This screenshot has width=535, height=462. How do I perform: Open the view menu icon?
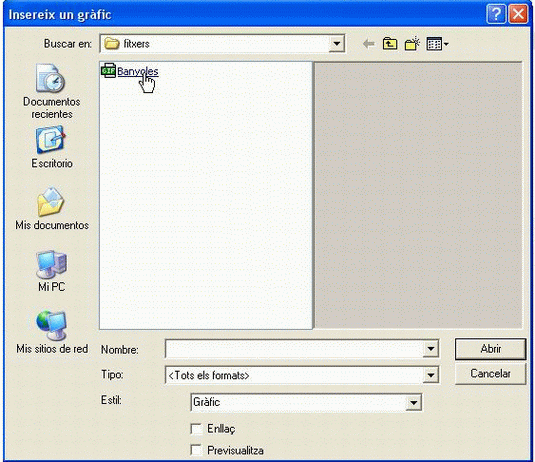tap(437, 44)
